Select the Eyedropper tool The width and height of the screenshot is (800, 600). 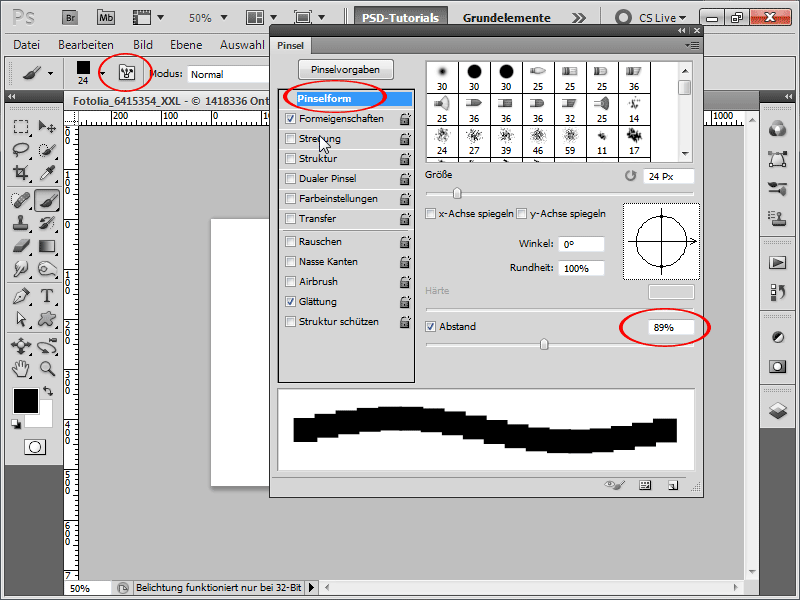point(47,173)
